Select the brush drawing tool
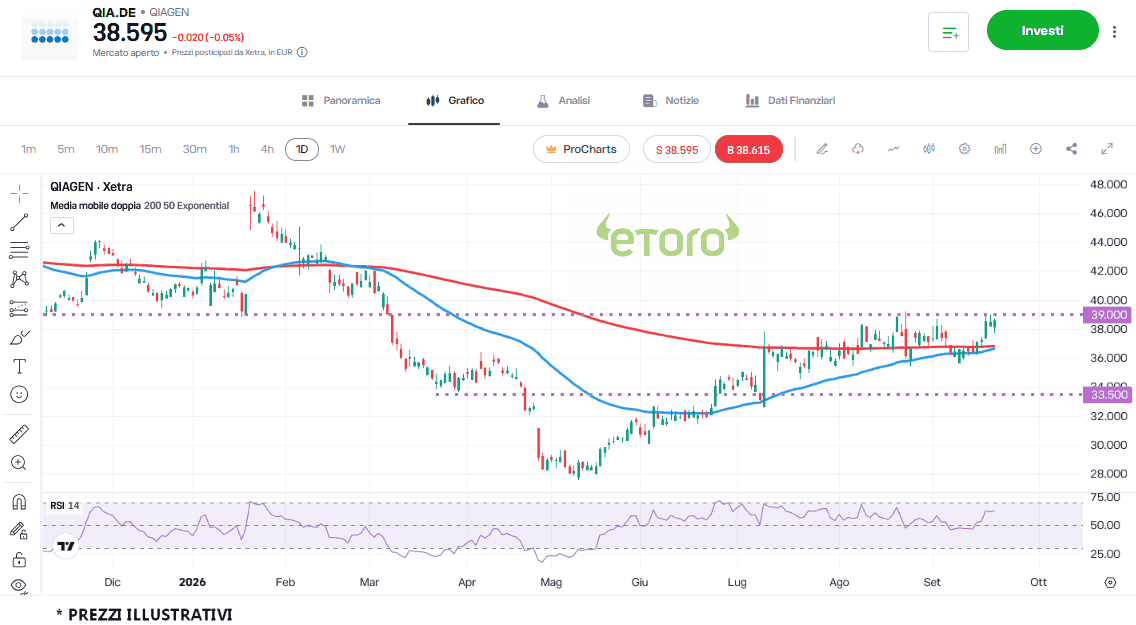The height and width of the screenshot is (625, 1136). coord(20,337)
